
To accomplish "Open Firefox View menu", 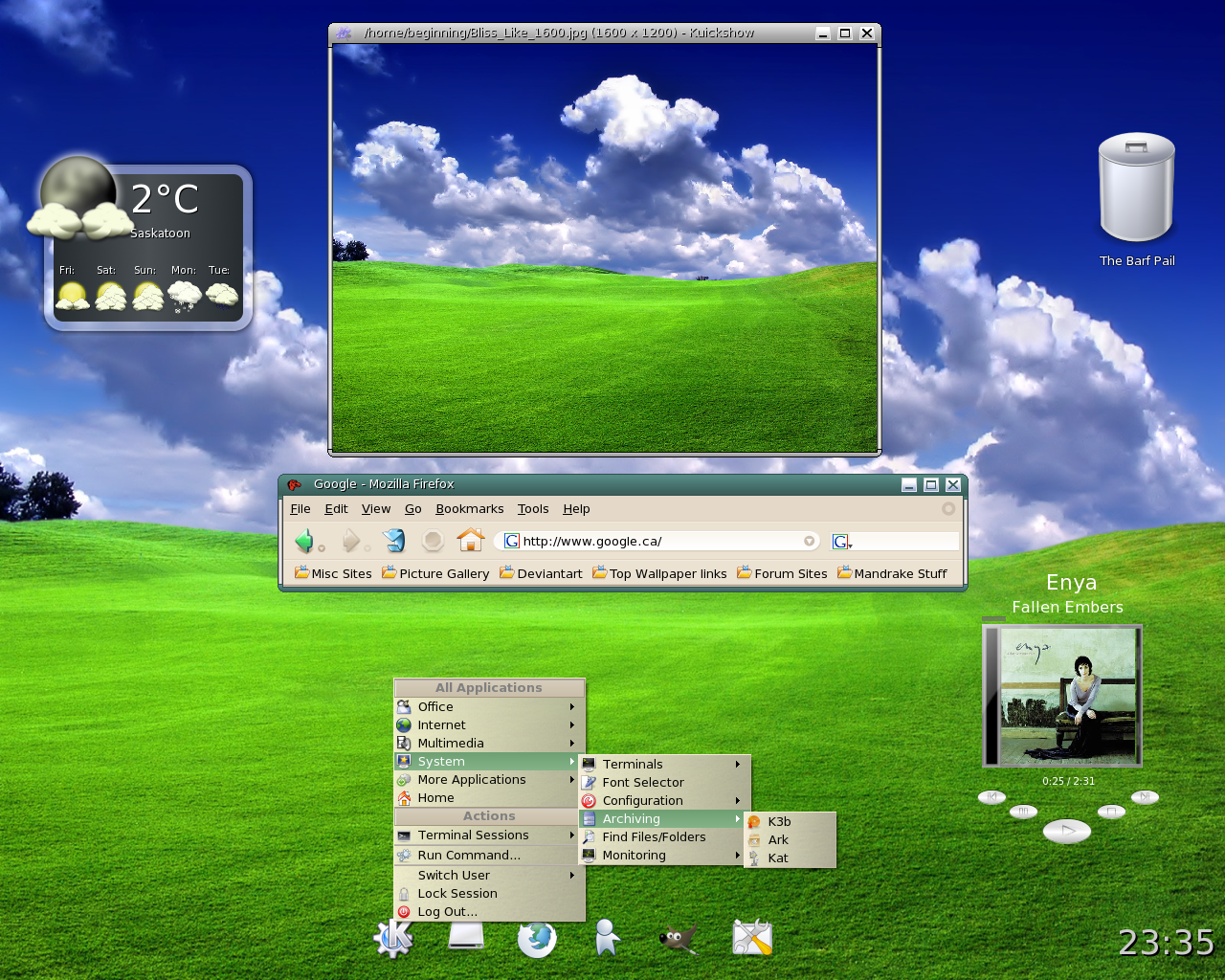I will 376,509.
